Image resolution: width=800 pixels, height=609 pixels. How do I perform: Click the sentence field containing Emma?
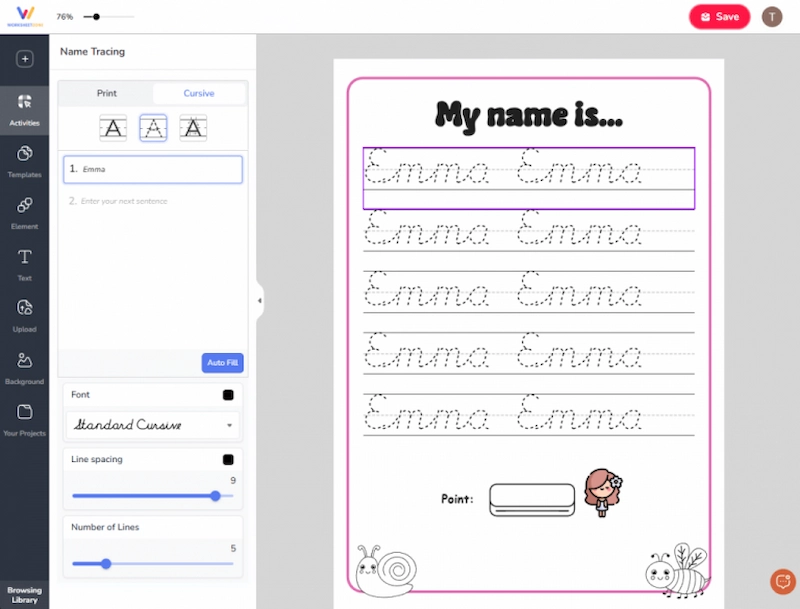(x=152, y=169)
